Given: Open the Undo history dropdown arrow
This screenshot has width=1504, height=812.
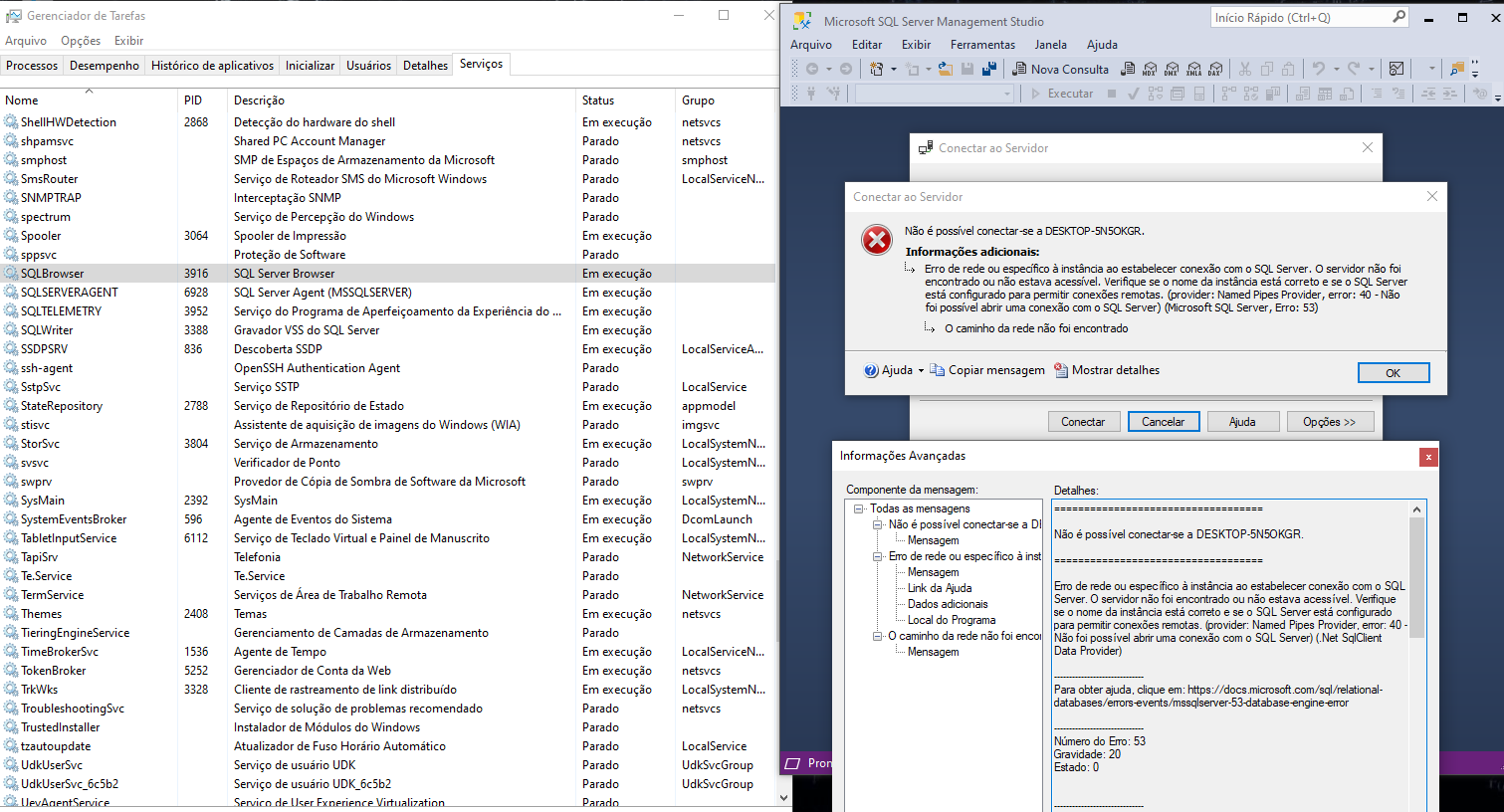Looking at the screenshot, I should [1336, 69].
